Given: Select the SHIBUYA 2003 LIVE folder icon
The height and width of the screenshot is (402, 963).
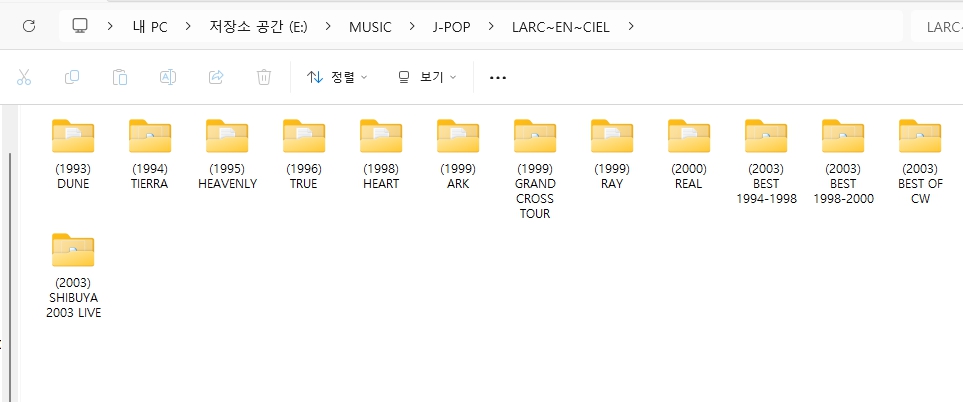Looking at the screenshot, I should tap(73, 250).
